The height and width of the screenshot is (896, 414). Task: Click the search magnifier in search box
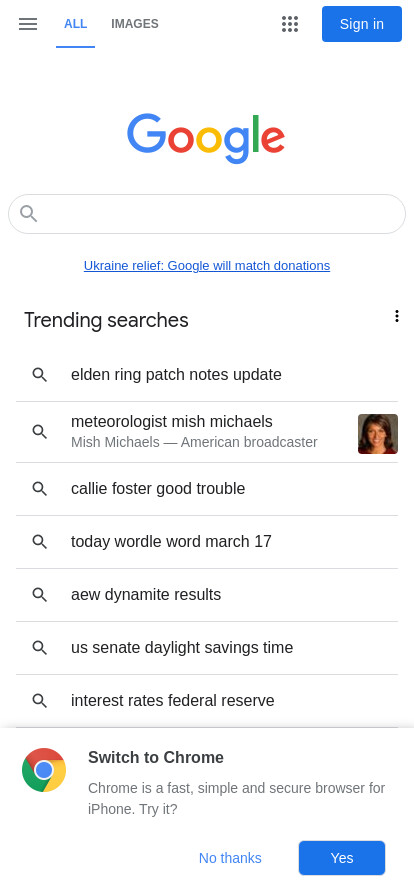29,214
